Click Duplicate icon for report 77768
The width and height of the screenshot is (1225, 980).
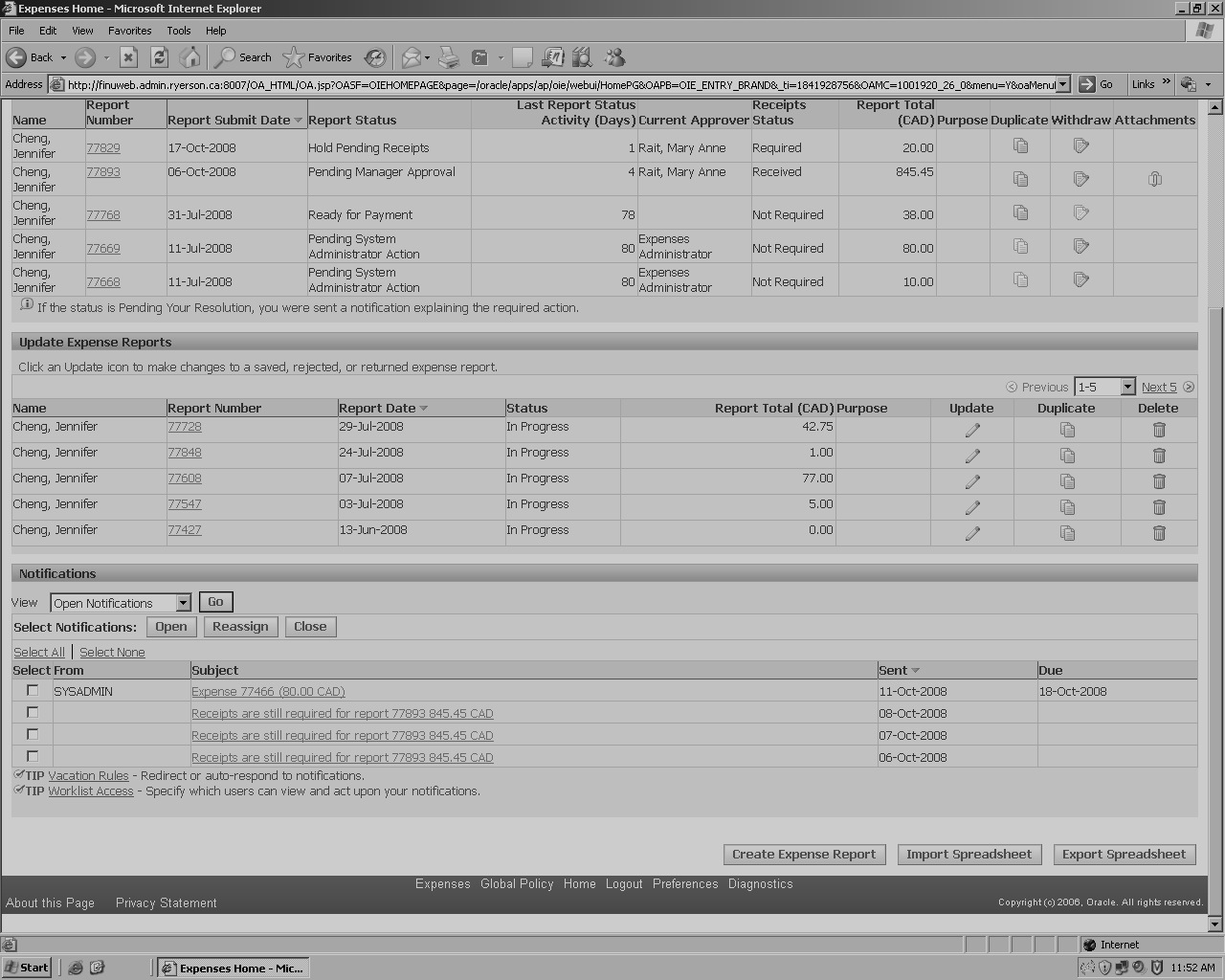click(x=1020, y=213)
